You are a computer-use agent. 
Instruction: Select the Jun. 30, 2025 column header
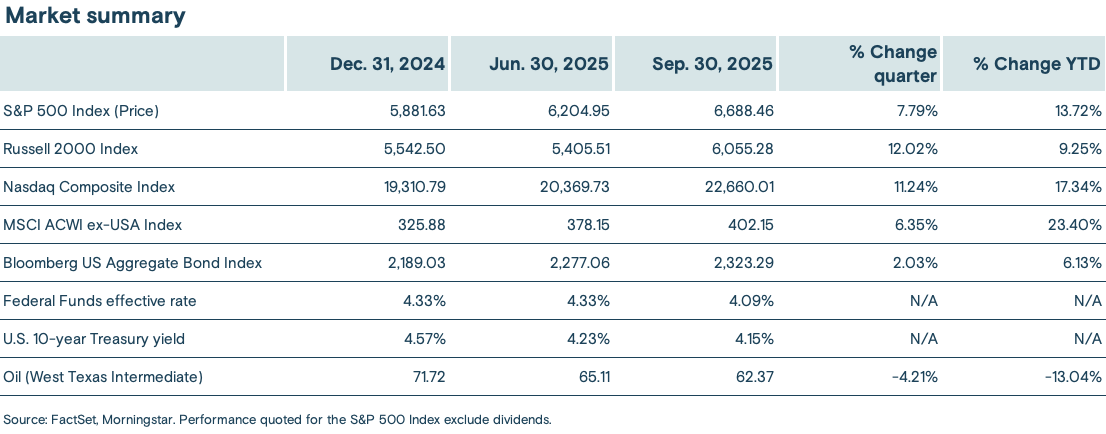pos(552,64)
